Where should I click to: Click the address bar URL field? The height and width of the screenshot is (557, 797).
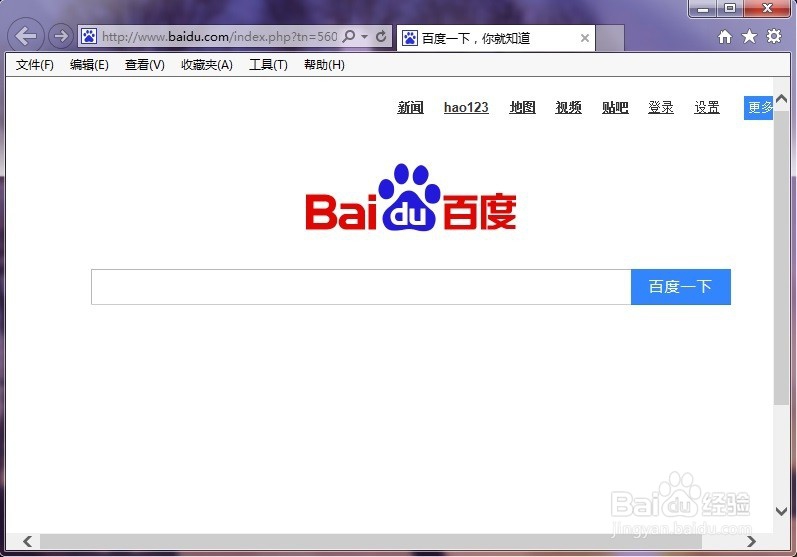tap(220, 37)
